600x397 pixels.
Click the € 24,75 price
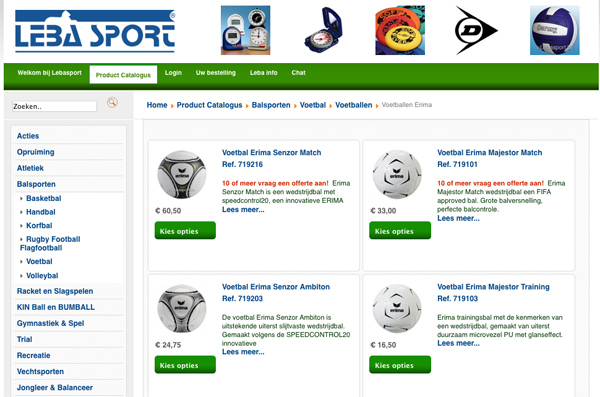point(168,345)
